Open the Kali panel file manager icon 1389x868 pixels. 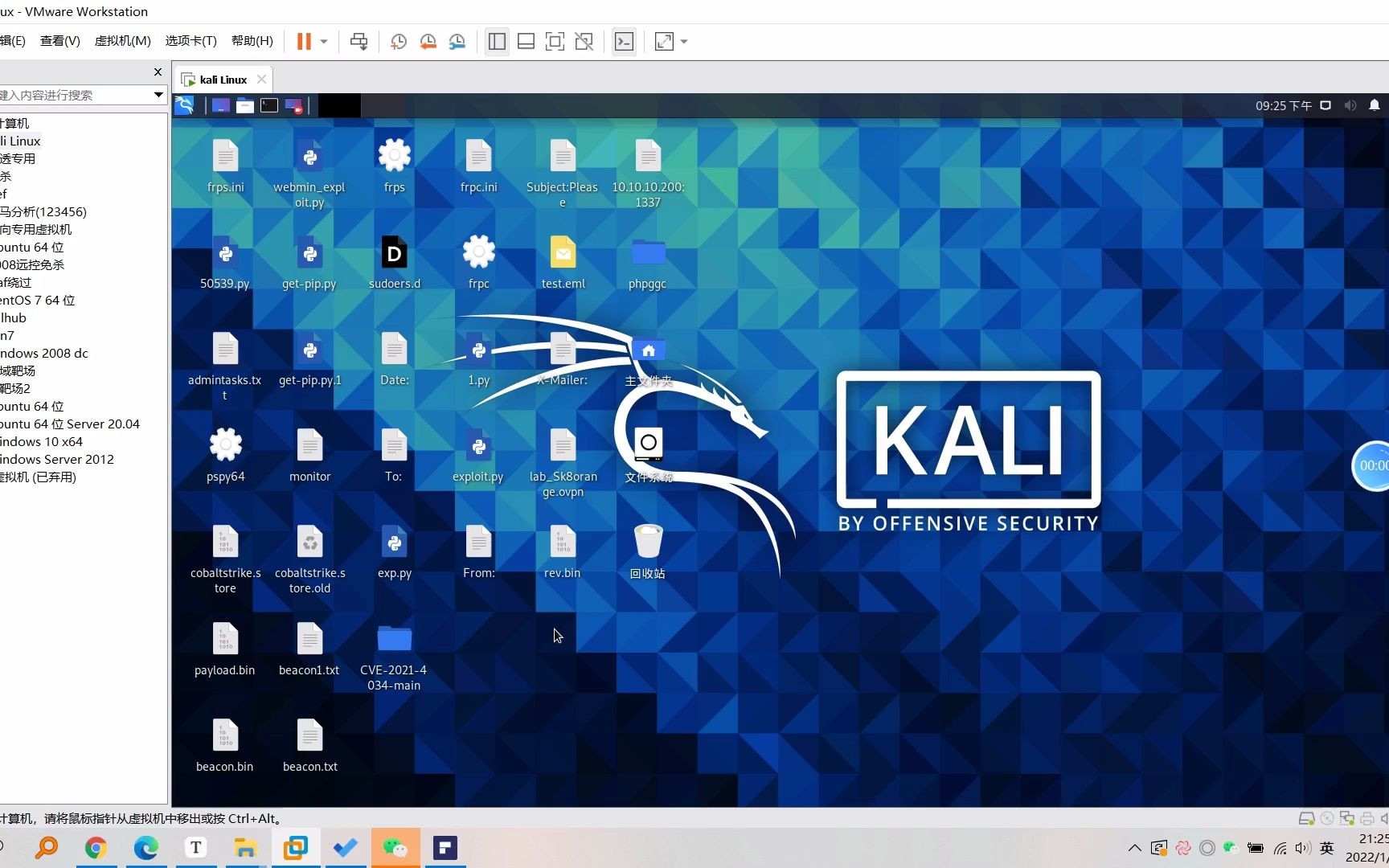[x=245, y=105]
